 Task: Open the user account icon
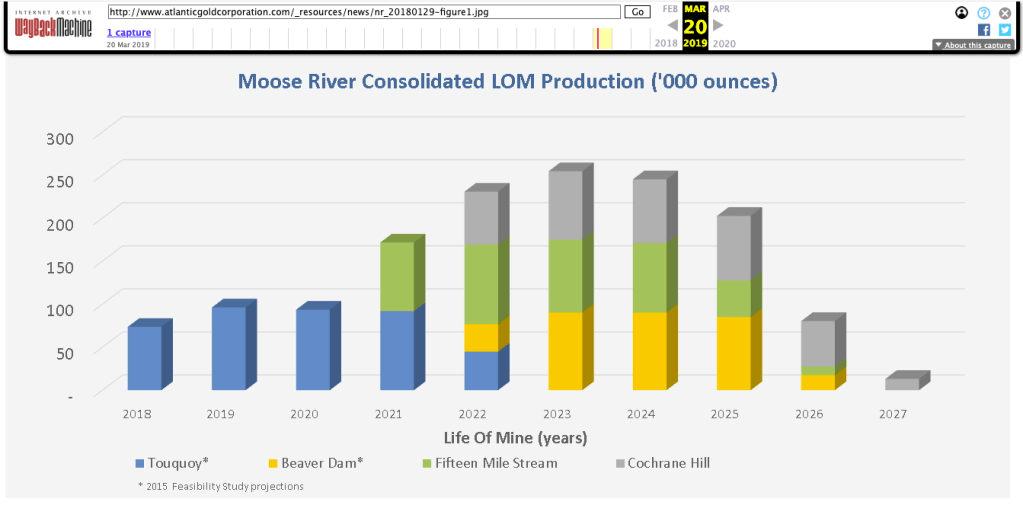tap(961, 13)
